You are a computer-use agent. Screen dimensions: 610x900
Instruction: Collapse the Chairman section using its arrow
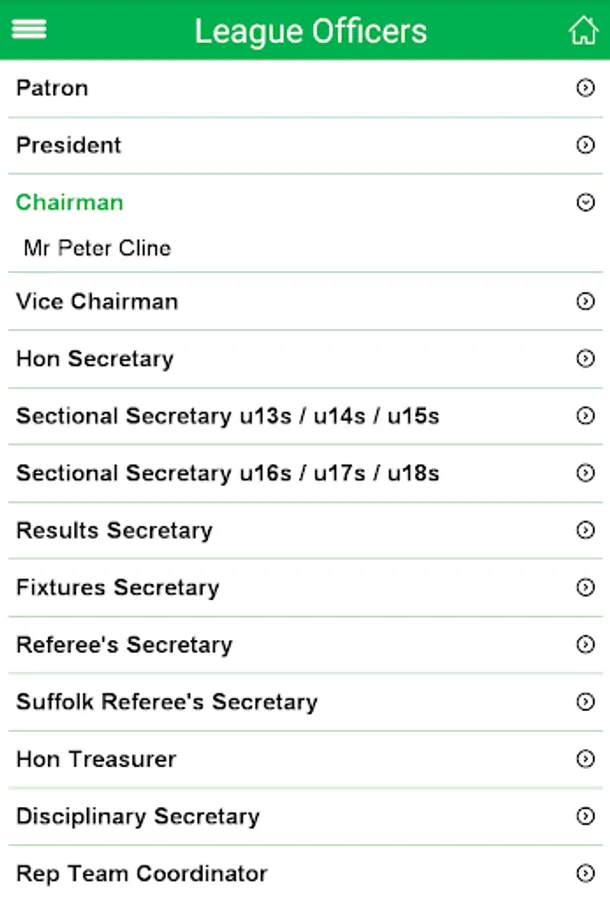pos(585,203)
